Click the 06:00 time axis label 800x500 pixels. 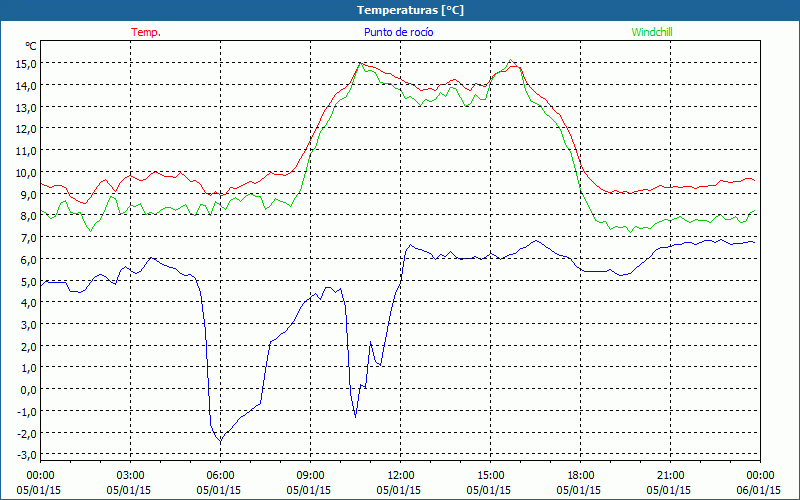[220, 475]
